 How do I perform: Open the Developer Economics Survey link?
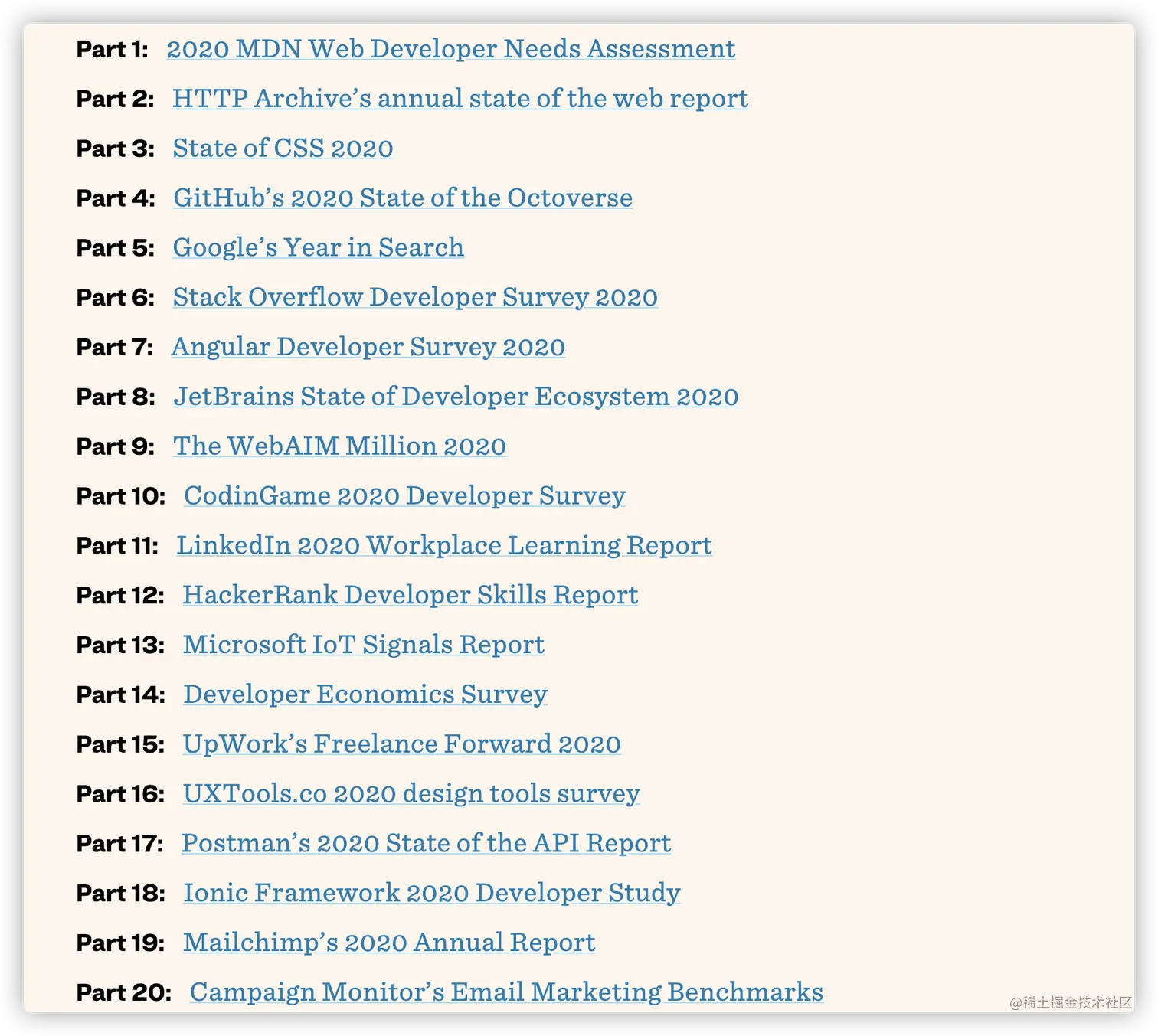pyautogui.click(x=365, y=694)
